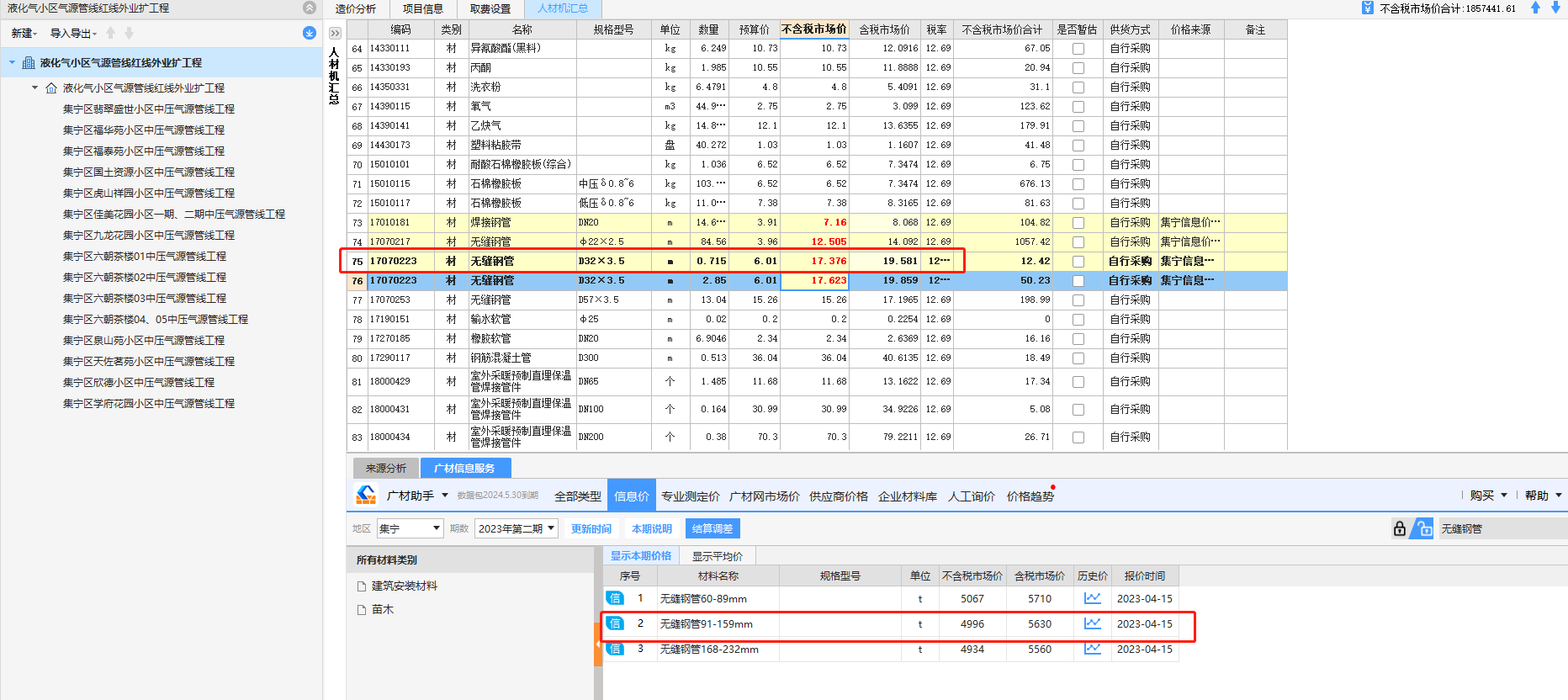Click the 供应商价格 option

(839, 496)
